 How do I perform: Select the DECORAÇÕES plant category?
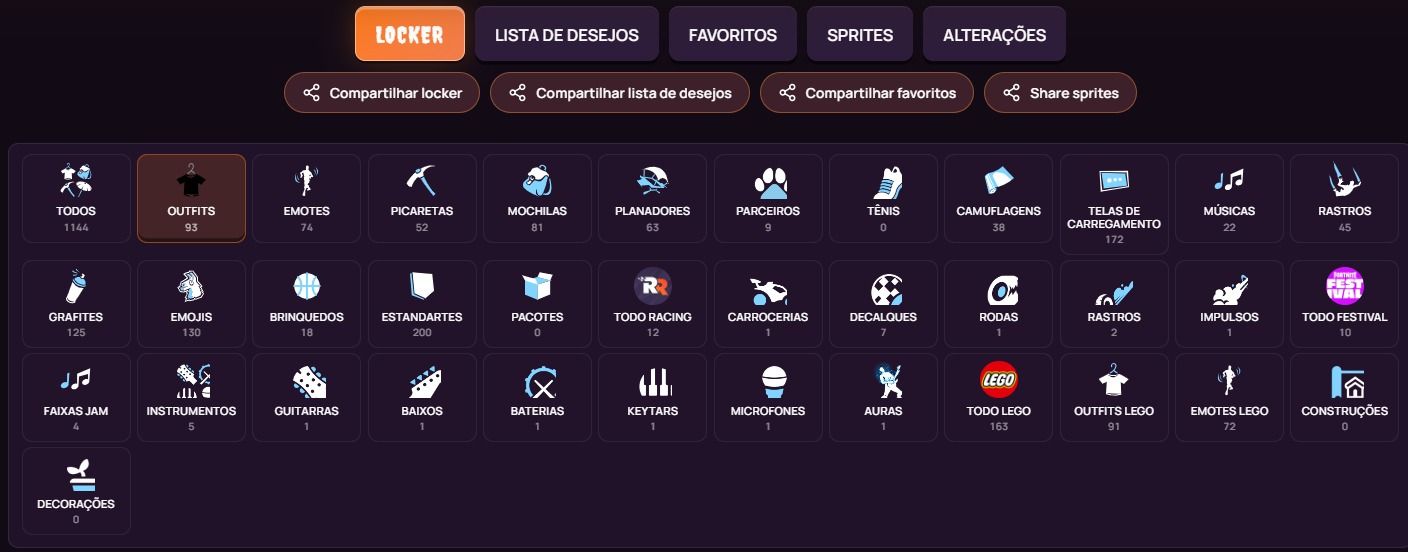click(x=76, y=491)
